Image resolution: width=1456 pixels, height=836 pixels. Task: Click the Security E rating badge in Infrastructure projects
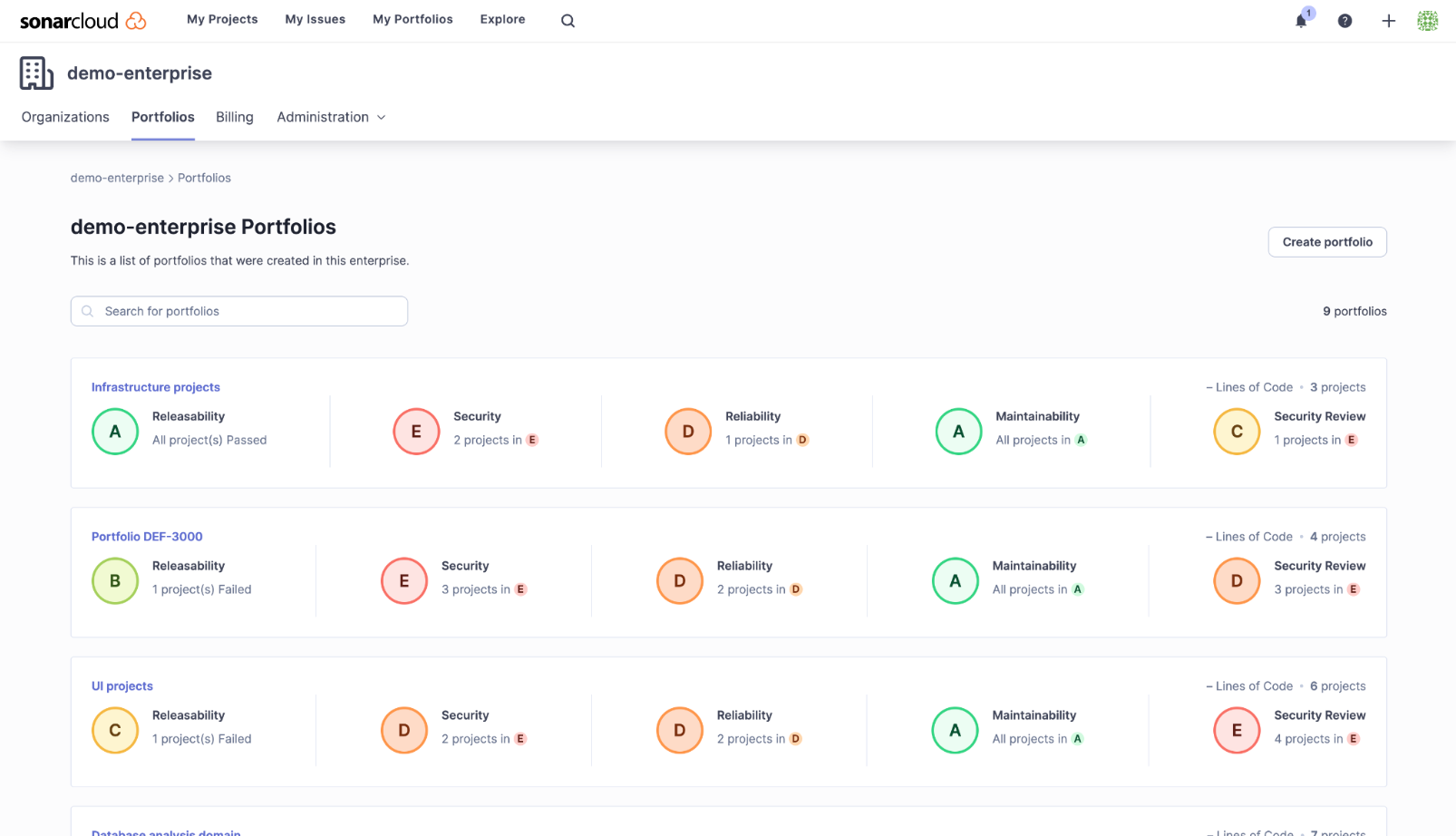[x=416, y=431]
